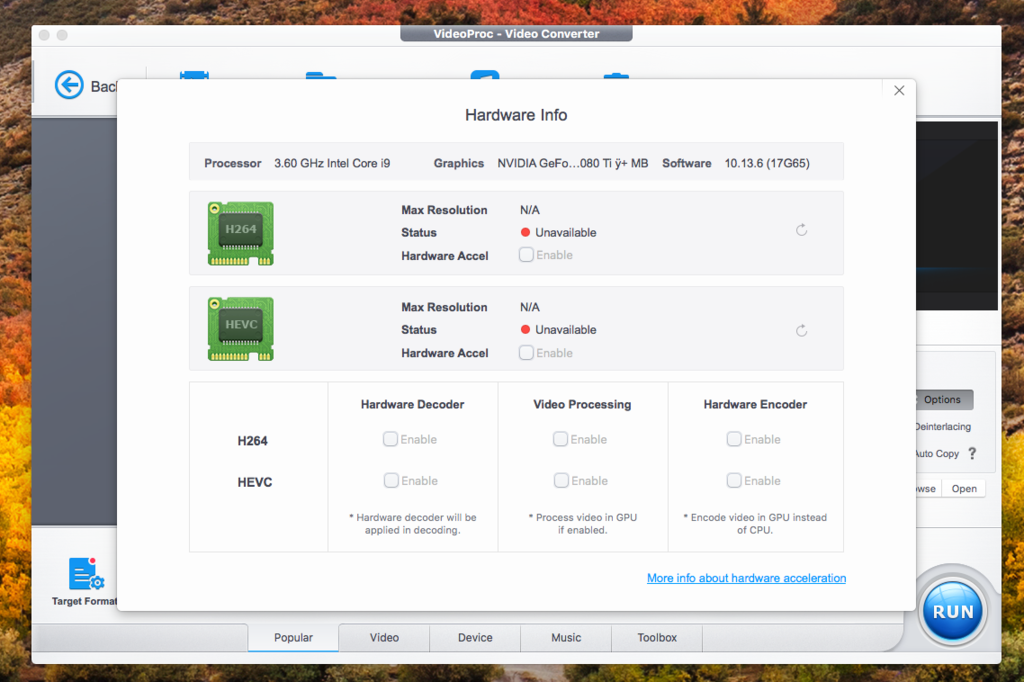Viewport: 1024px width, 682px height.
Task: Go to the Music tab
Action: [566, 637]
